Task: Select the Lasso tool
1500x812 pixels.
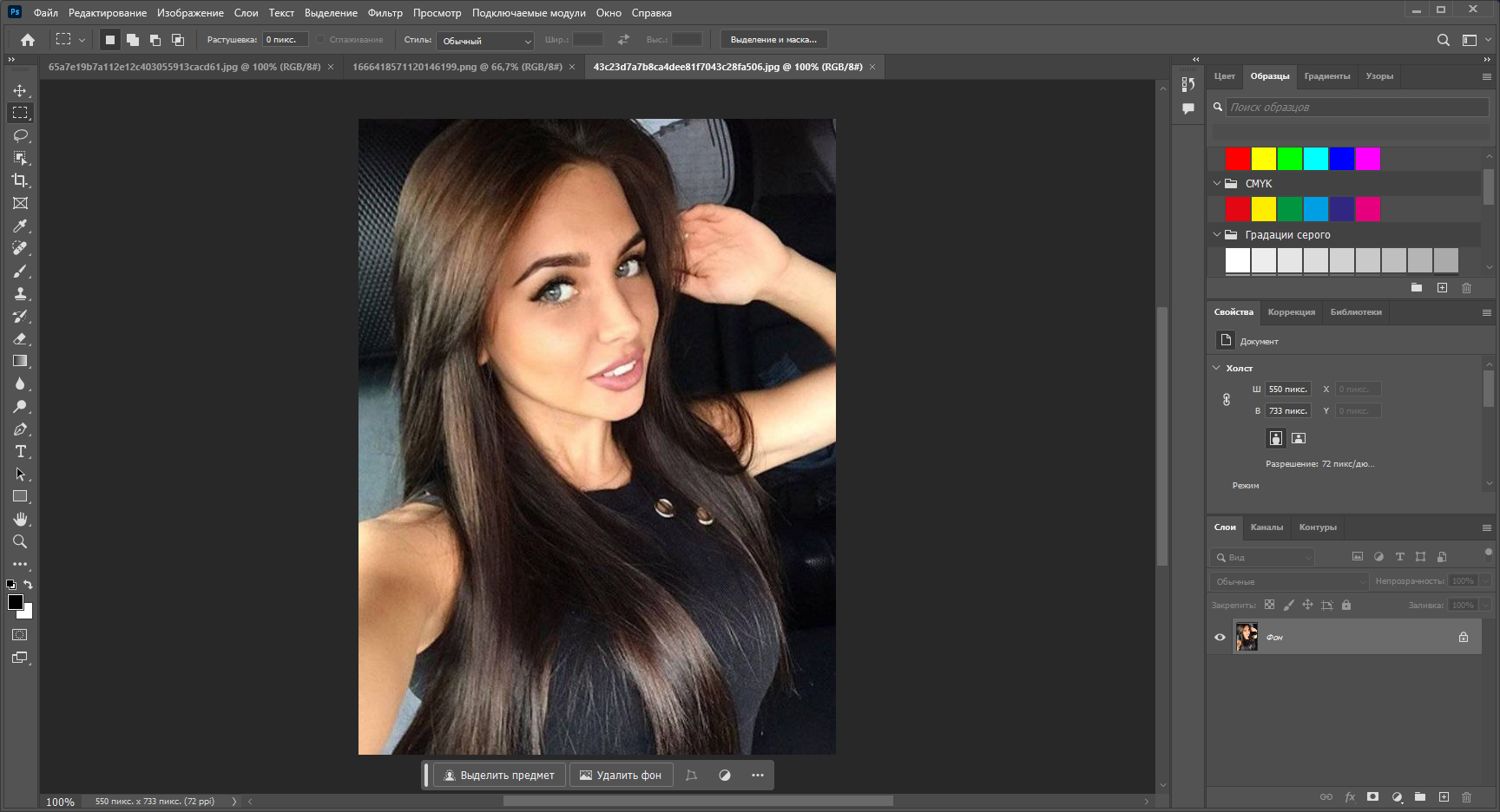Action: [x=20, y=135]
